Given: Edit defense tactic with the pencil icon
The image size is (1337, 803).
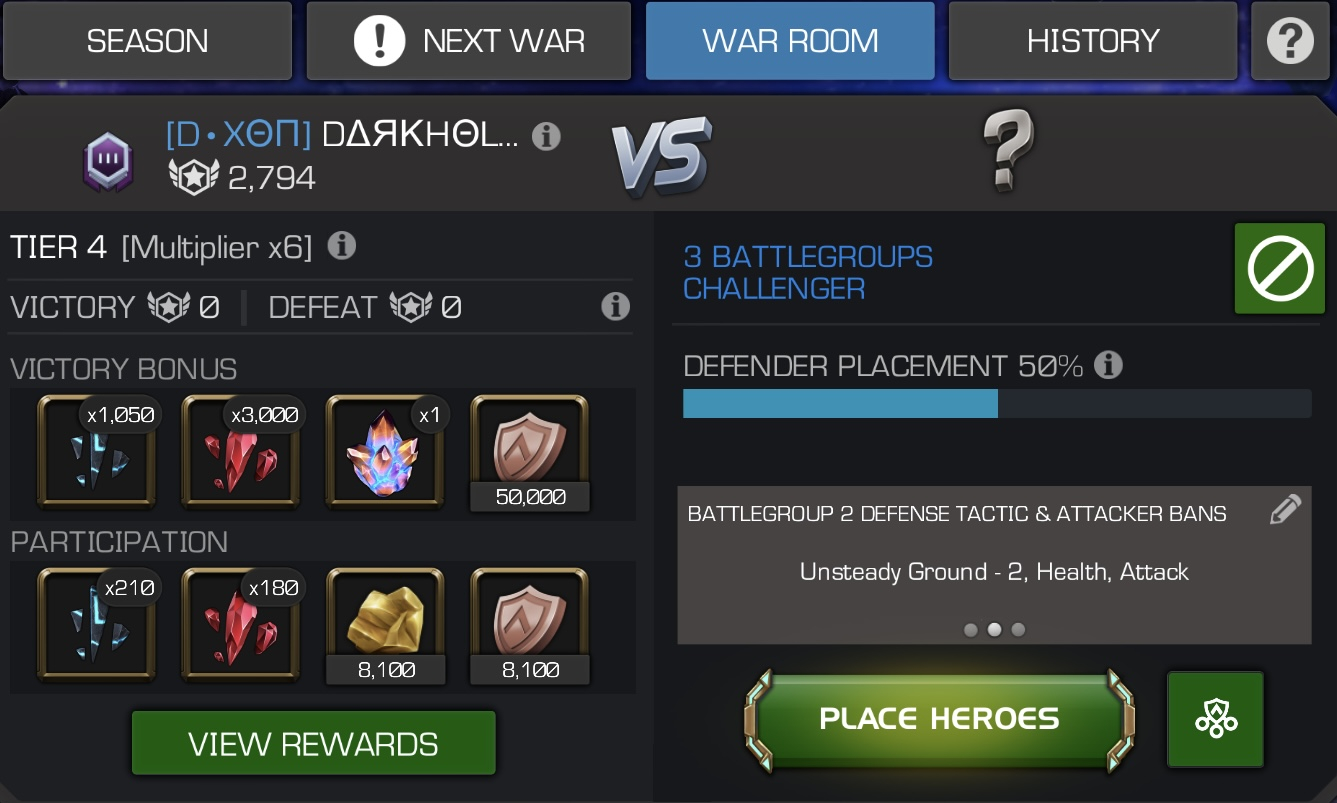Looking at the screenshot, I should tap(1285, 510).
